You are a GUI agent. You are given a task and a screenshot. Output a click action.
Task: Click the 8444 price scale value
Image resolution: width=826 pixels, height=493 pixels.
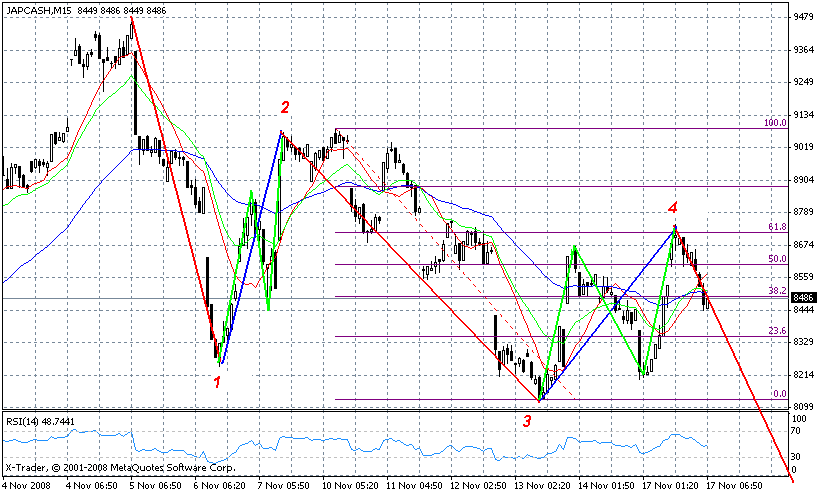803,310
